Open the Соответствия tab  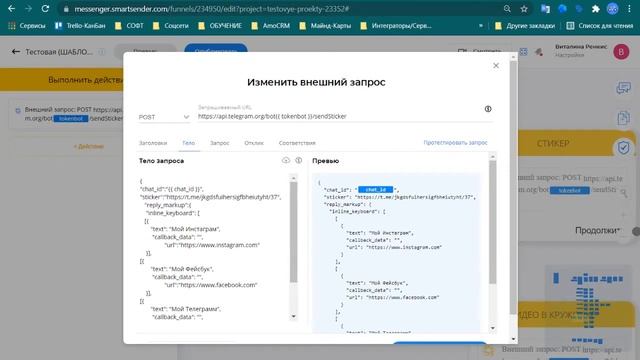(297, 143)
